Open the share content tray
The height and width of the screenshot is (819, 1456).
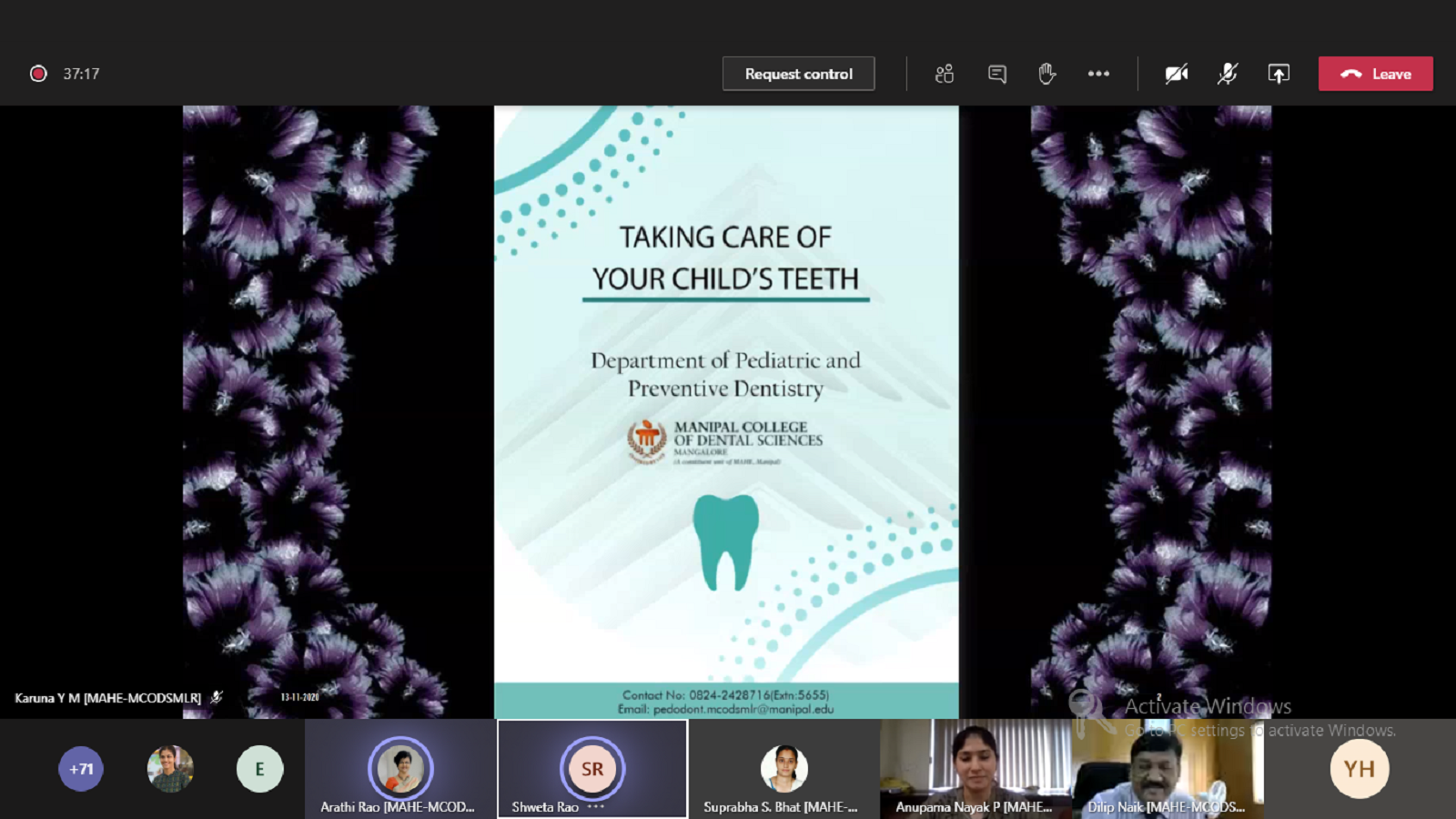pos(1279,74)
